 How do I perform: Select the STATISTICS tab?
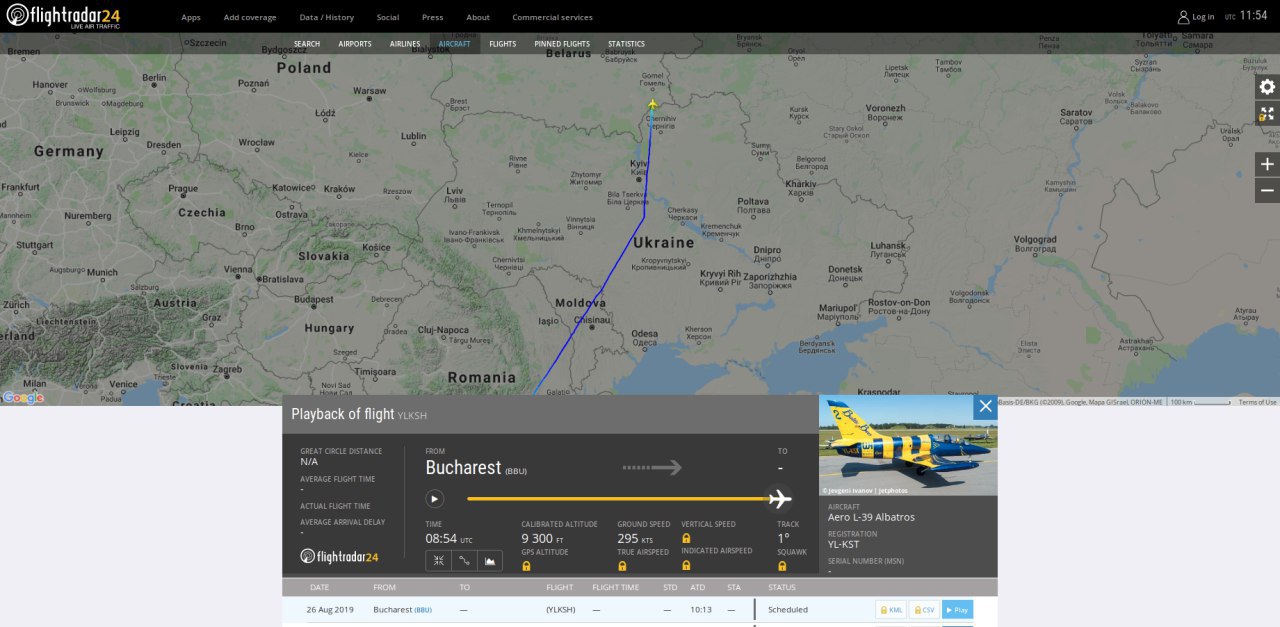(626, 44)
